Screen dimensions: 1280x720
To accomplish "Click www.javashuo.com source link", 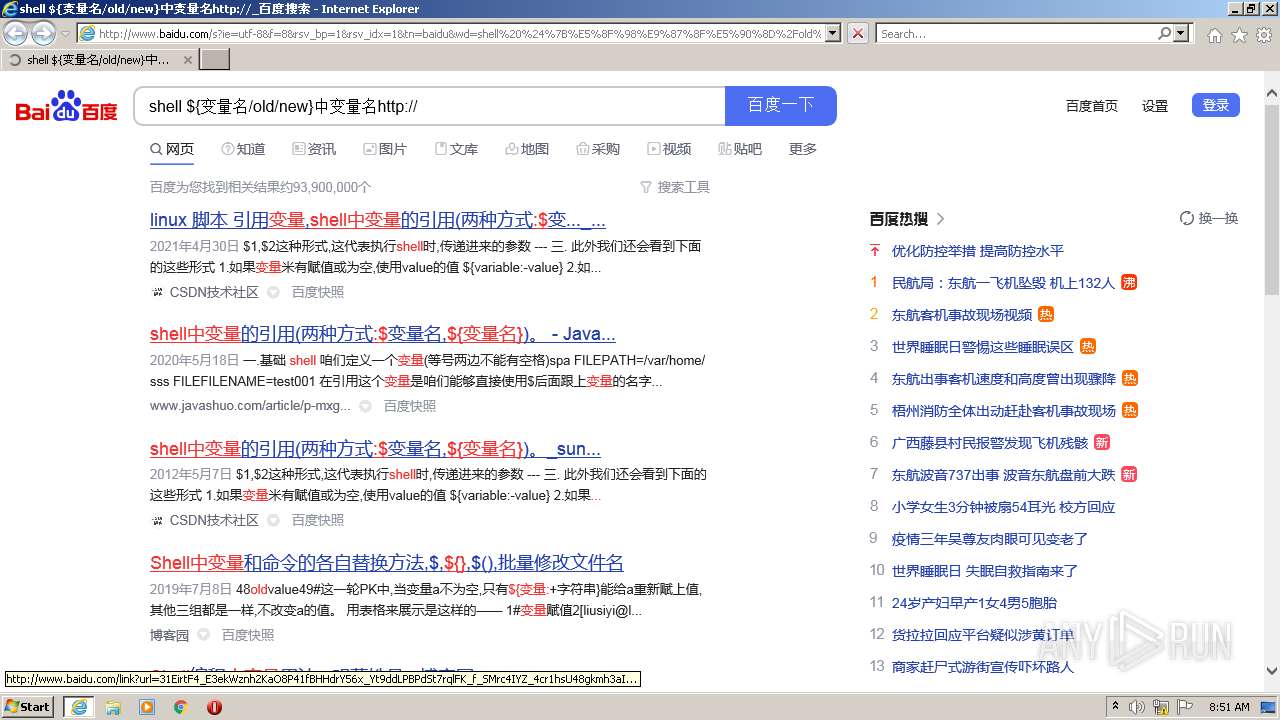I will click(x=250, y=406).
